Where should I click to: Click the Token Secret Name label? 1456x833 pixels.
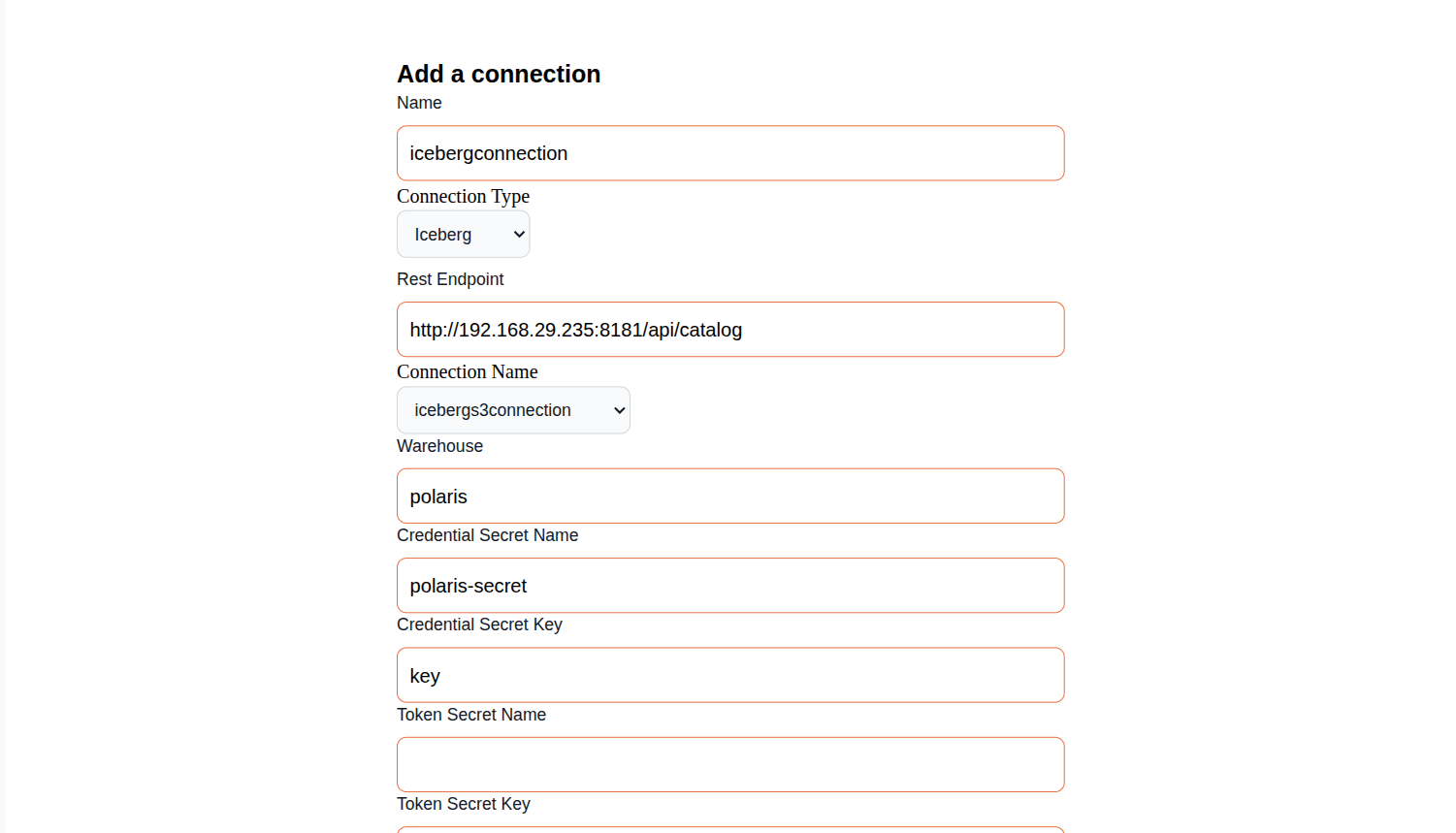pos(471,715)
